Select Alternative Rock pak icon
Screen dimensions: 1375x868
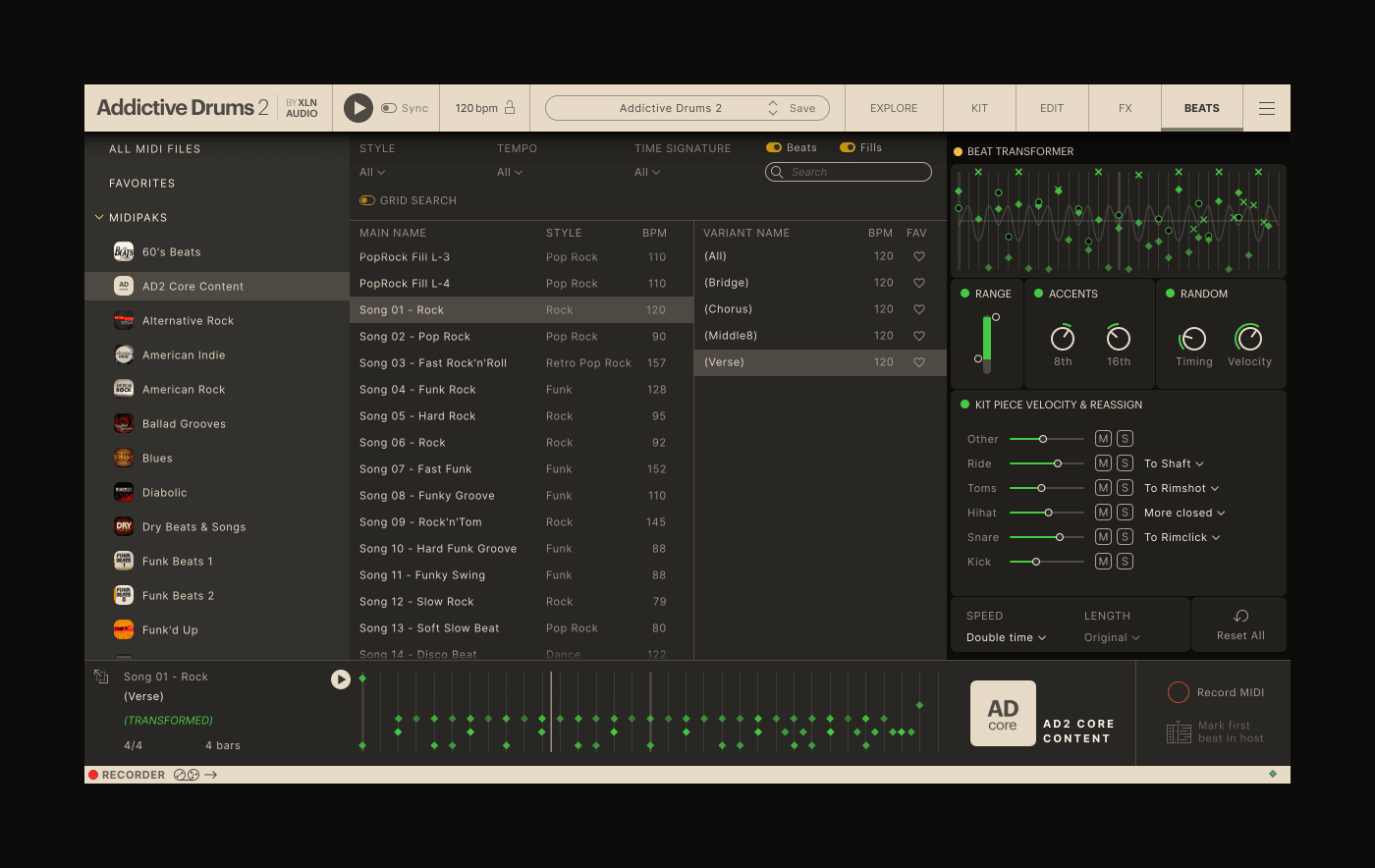coord(124,320)
